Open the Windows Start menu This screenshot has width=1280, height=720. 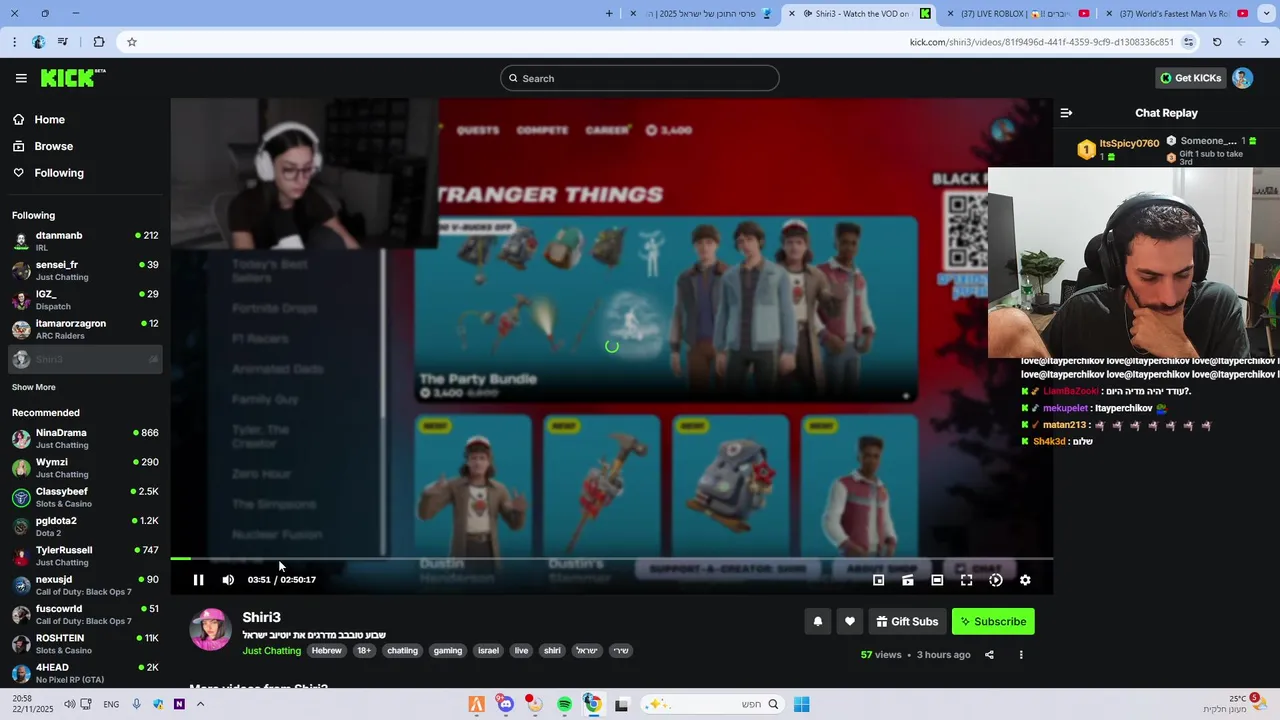801,704
